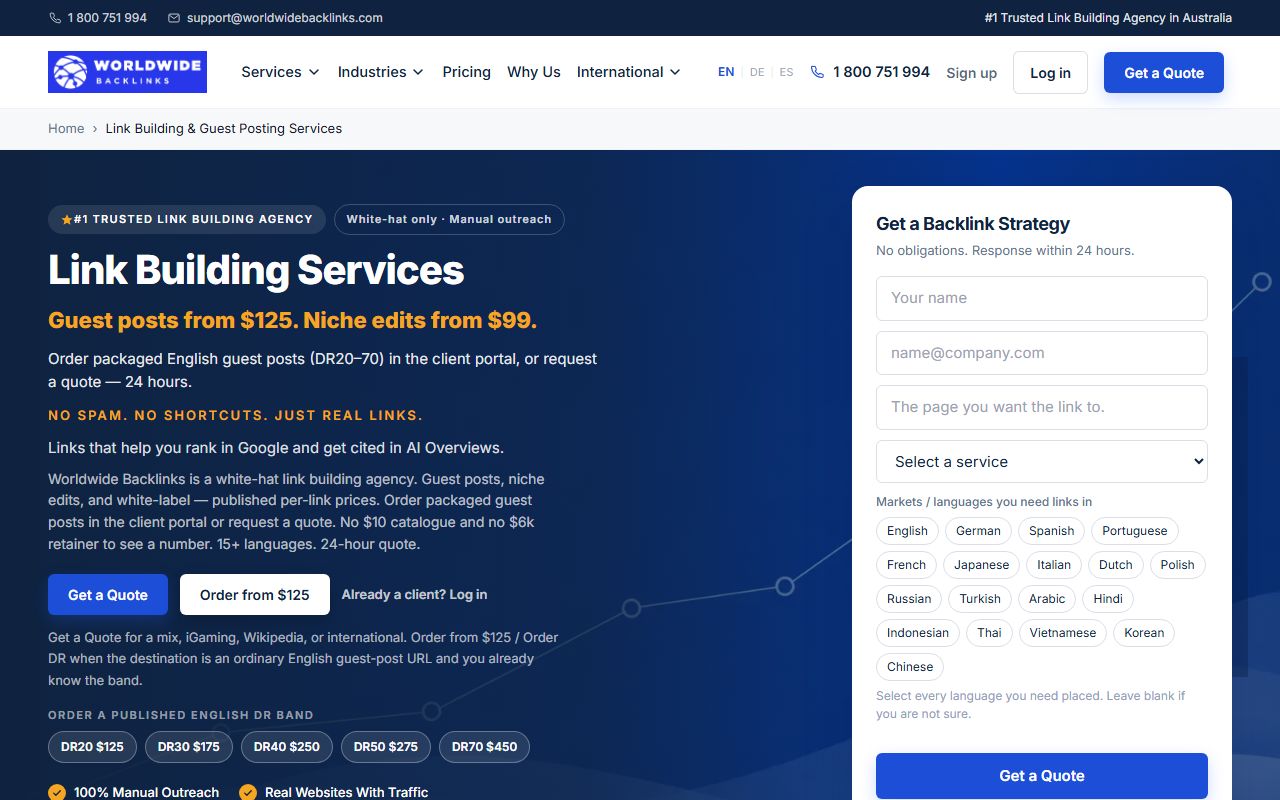This screenshot has height=800, width=1280.
Task: Switch site language to EN
Action: [x=726, y=72]
